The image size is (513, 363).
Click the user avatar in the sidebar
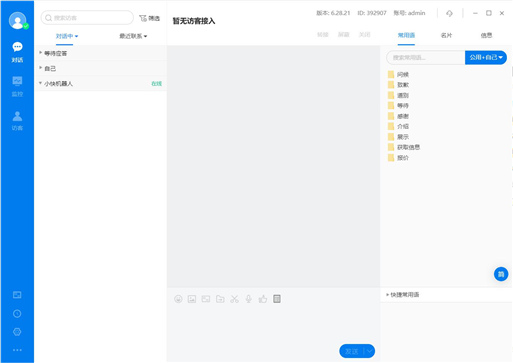click(17, 21)
